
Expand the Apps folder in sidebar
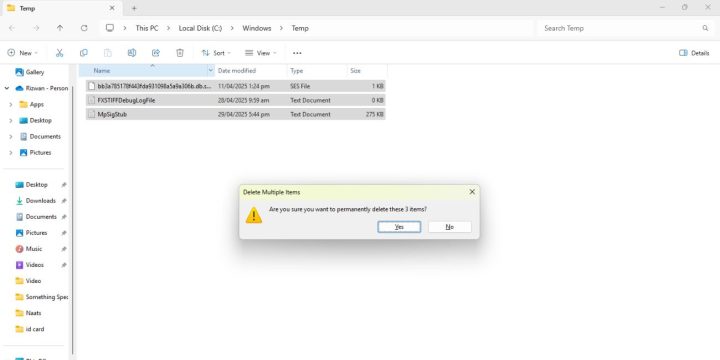point(11,104)
